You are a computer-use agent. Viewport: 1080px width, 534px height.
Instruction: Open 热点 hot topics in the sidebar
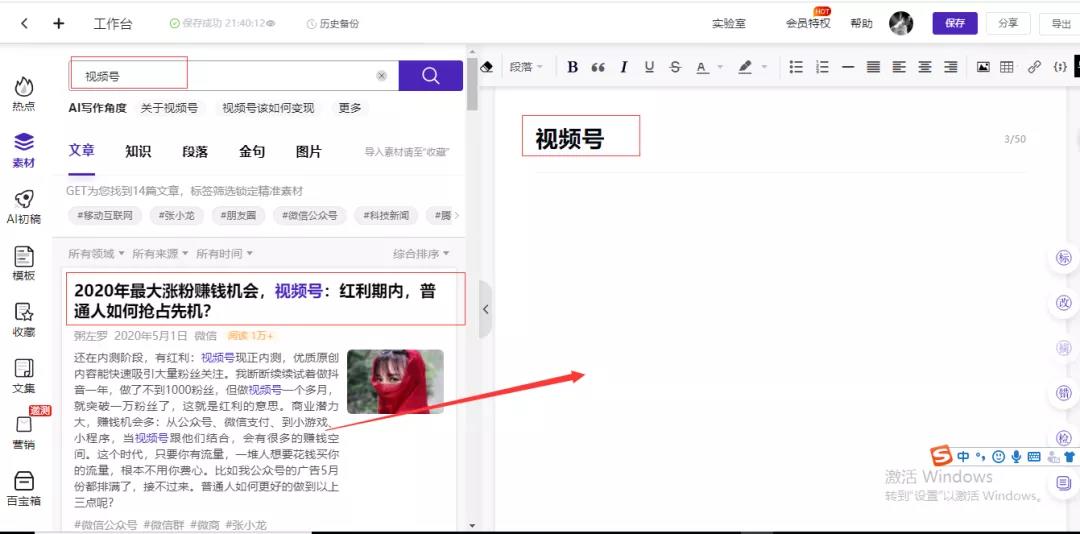point(23,94)
